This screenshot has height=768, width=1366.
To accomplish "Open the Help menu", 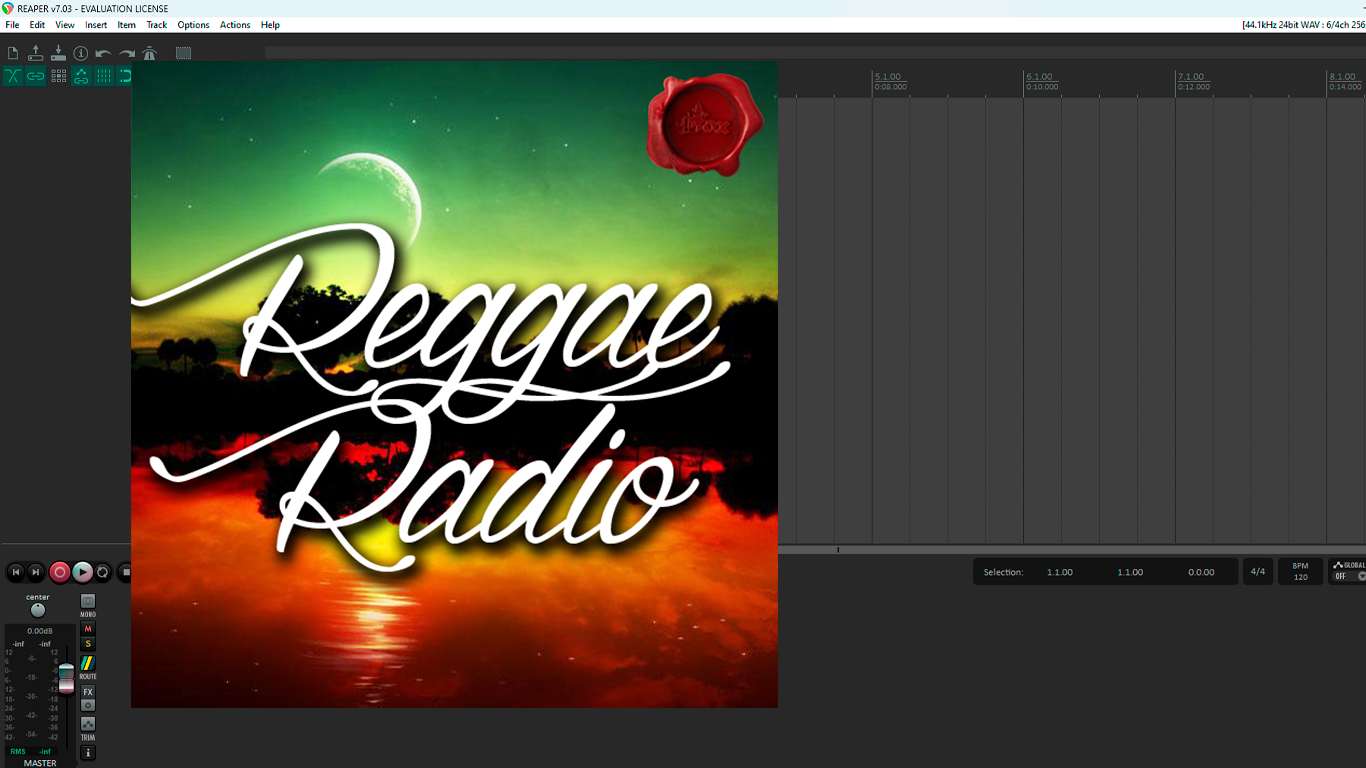I will [270, 25].
